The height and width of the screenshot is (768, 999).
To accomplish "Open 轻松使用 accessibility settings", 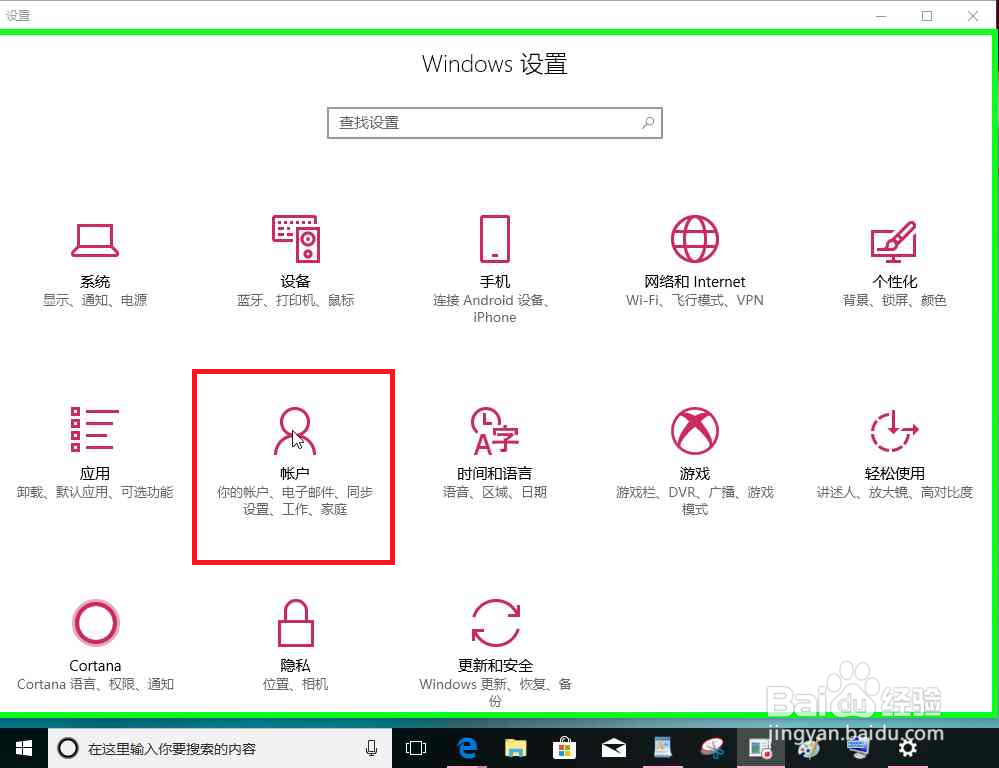I will pyautogui.click(x=894, y=454).
